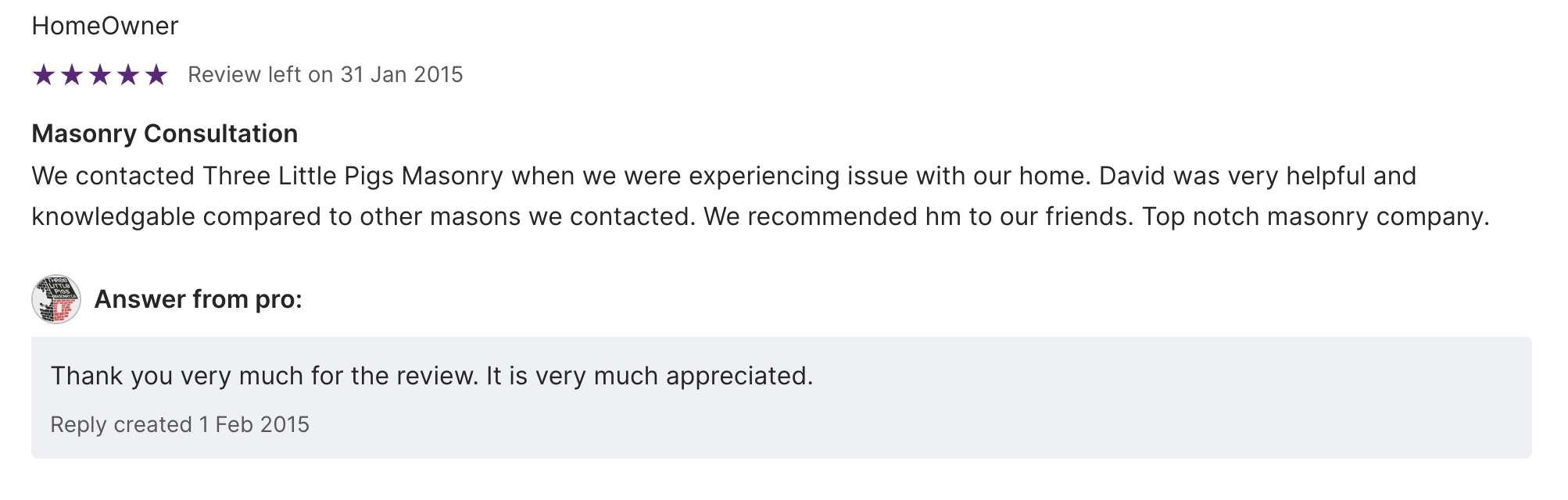Click the "Review left on 31 Jan 2015" date
Viewport: 1568px width, 500px height.
coord(325,75)
